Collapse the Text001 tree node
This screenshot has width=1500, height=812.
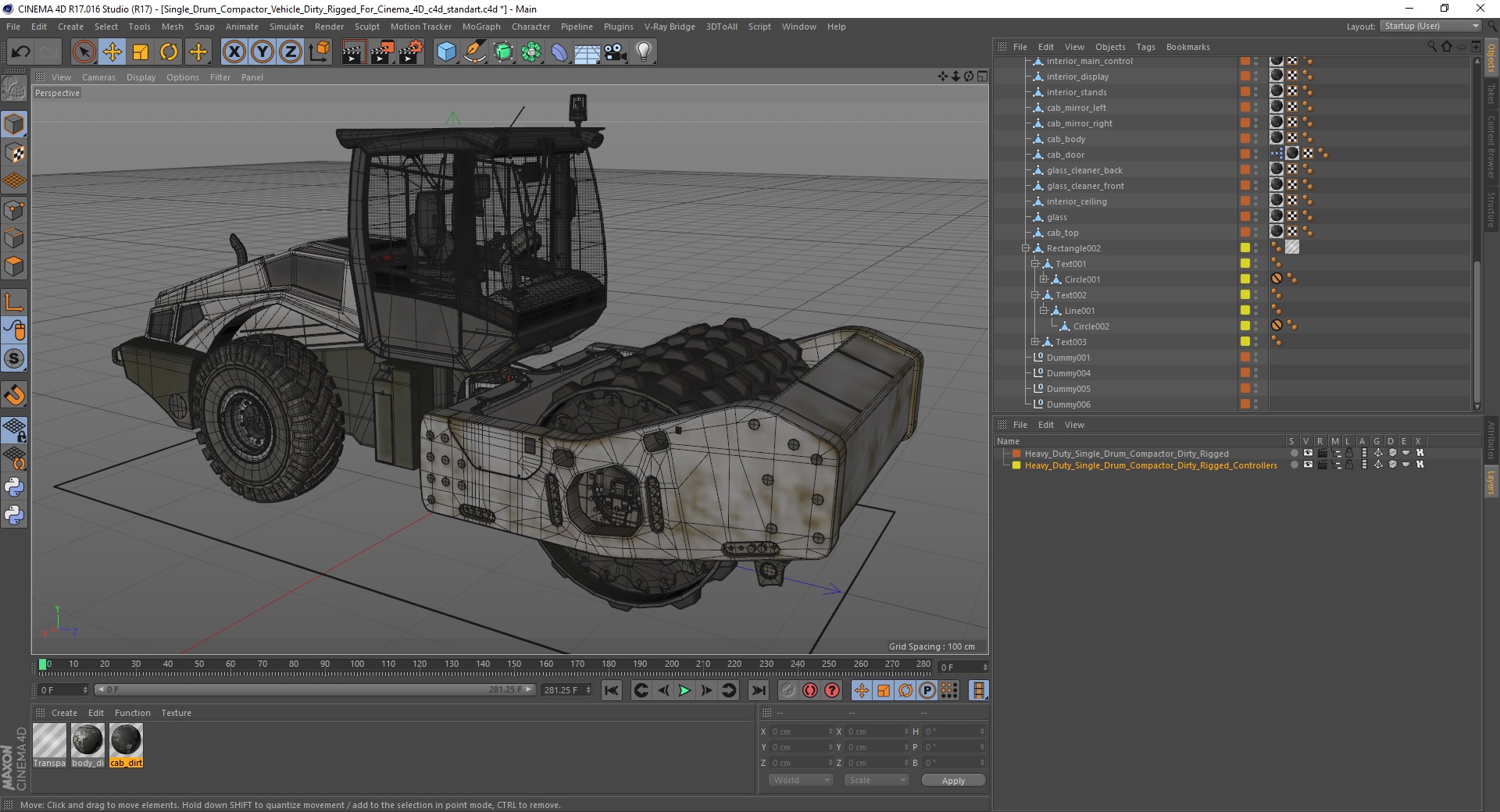pyautogui.click(x=1034, y=264)
